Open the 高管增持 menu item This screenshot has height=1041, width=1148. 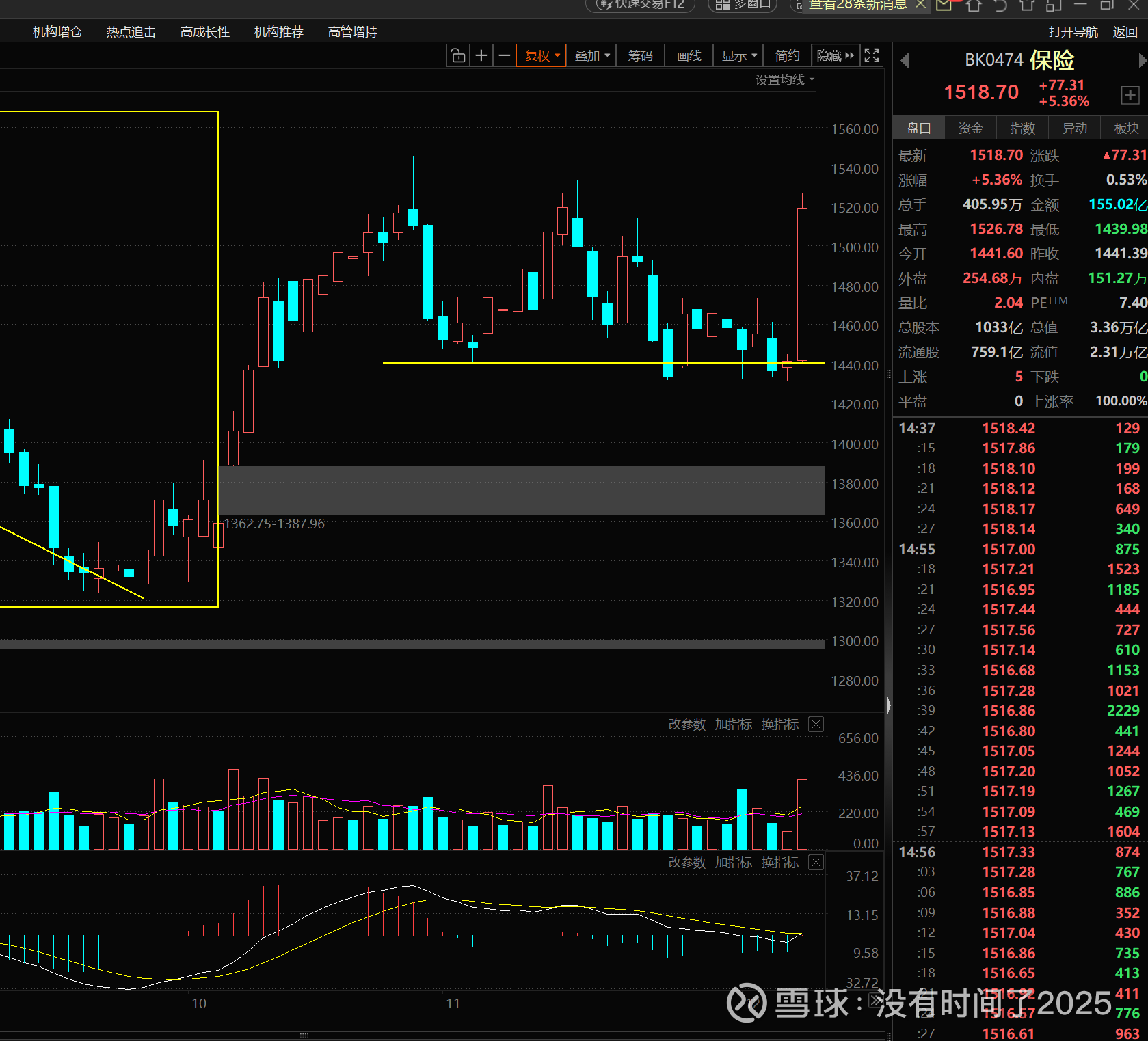tap(353, 31)
